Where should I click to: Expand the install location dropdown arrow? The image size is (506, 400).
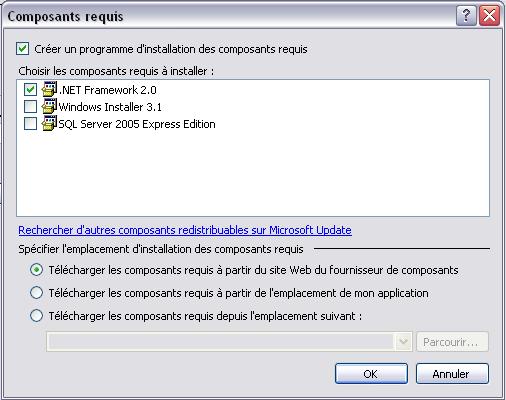click(x=404, y=342)
